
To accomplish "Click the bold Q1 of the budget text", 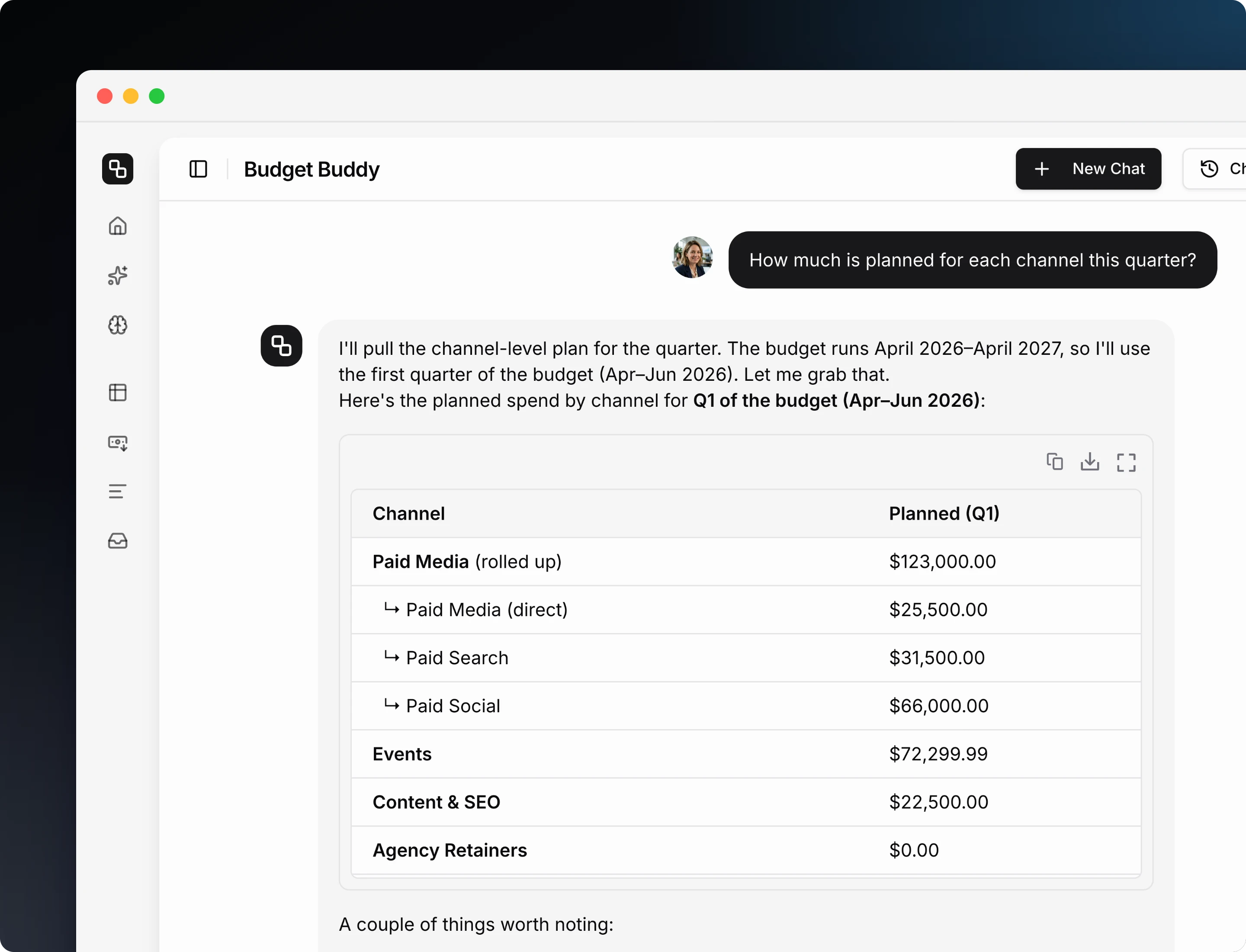I will click(x=836, y=401).
